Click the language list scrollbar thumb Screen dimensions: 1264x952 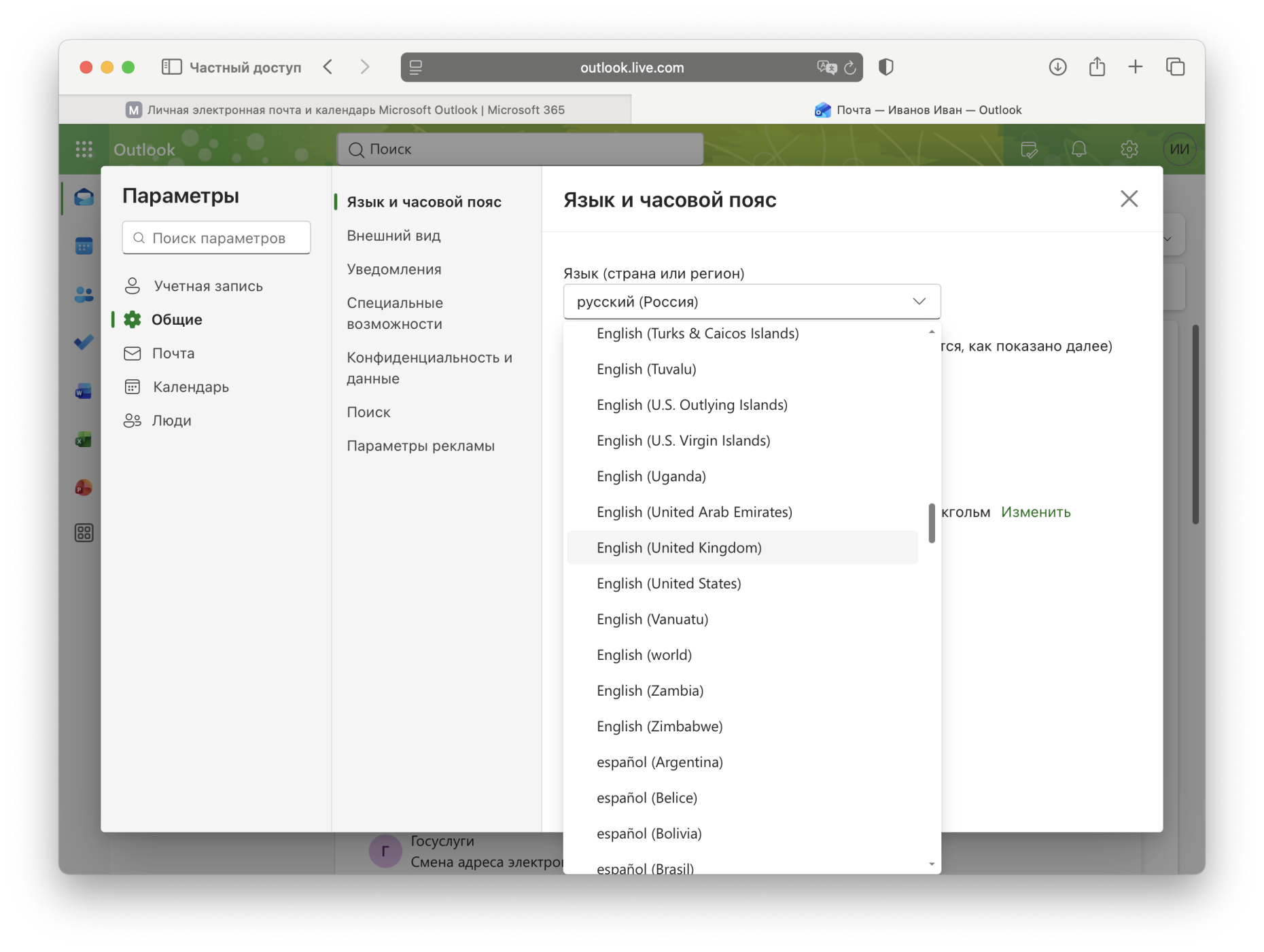[932, 523]
